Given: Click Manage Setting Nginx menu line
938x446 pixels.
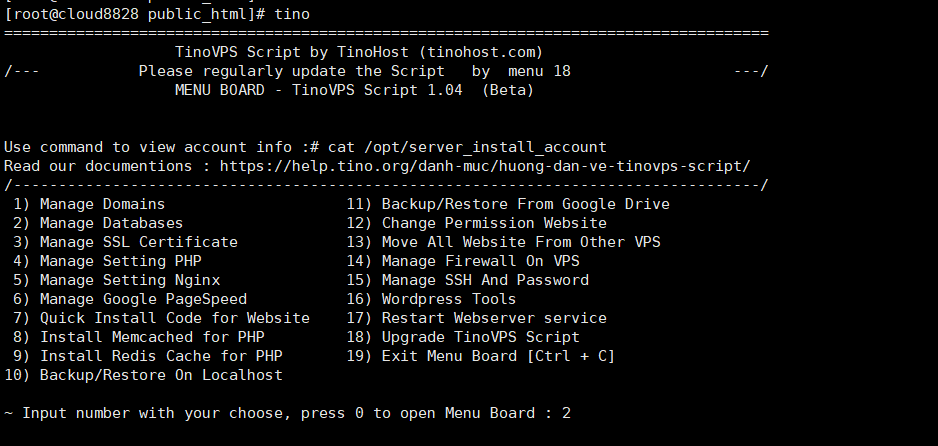Looking at the screenshot, I should tap(116, 280).
